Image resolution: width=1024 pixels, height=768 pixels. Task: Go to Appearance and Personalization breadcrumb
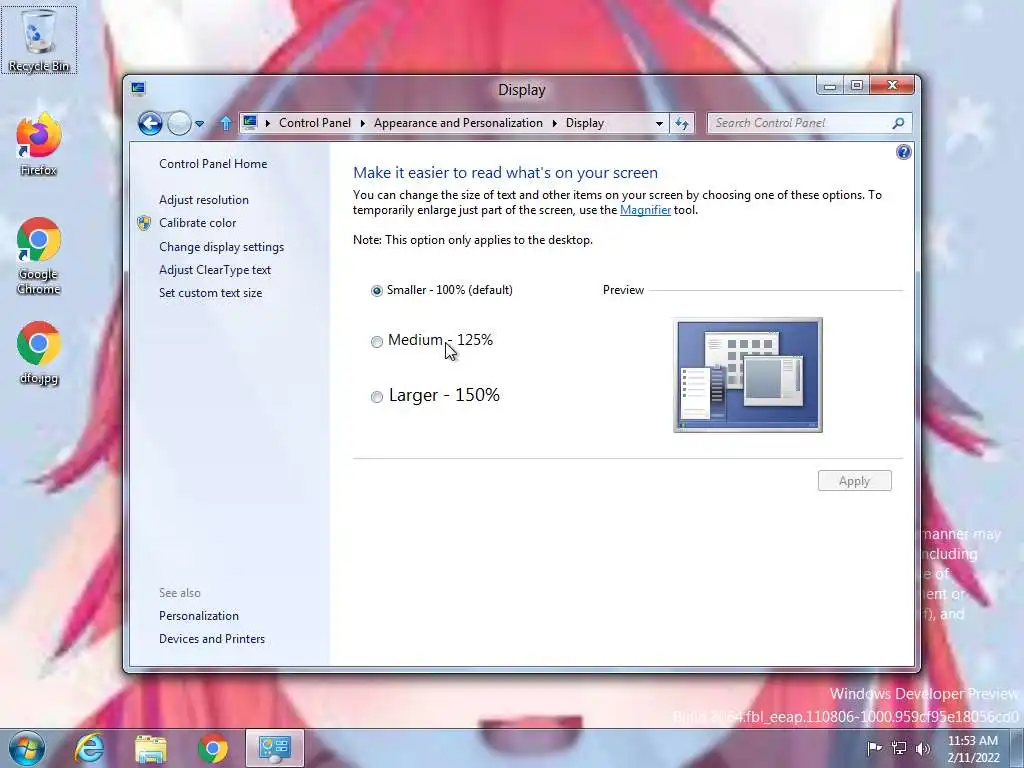pyautogui.click(x=458, y=123)
